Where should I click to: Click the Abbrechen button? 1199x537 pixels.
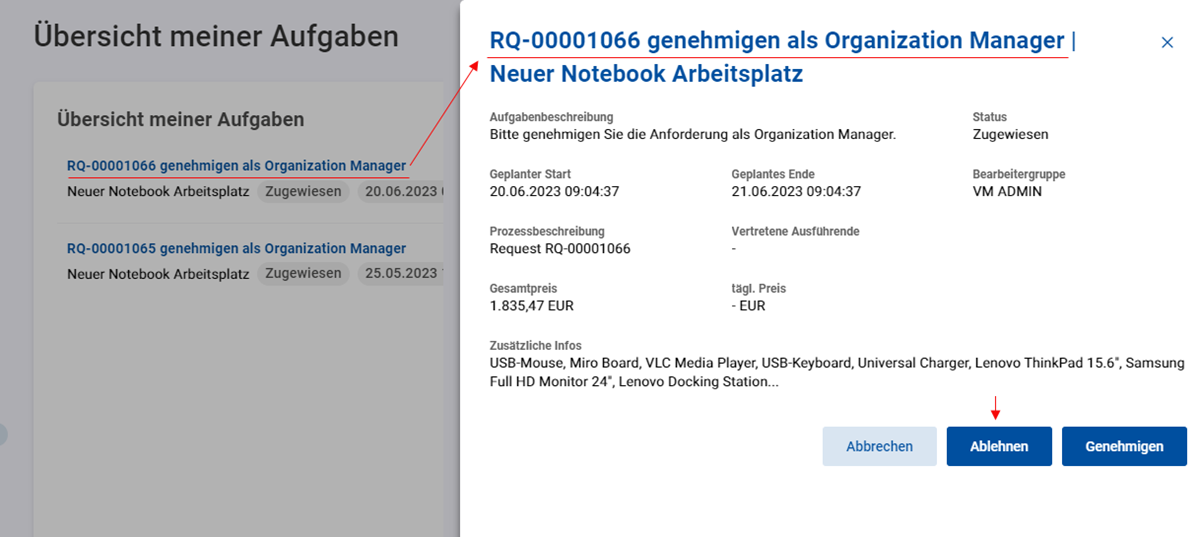pos(879,447)
